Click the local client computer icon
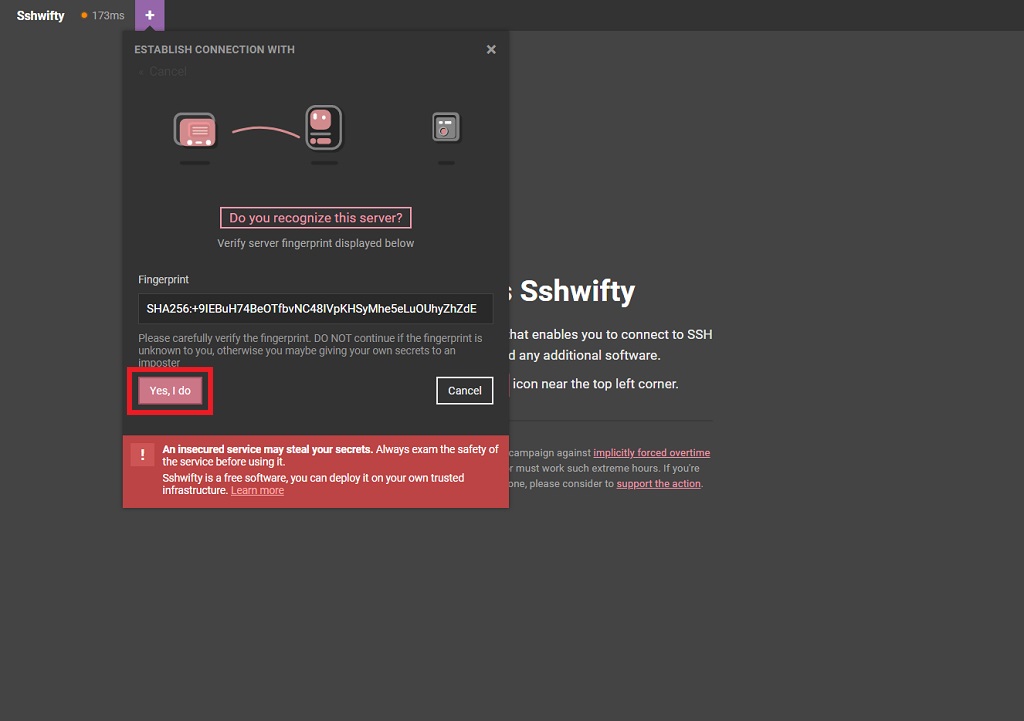Screen dimensions: 1024x721 tap(195, 130)
